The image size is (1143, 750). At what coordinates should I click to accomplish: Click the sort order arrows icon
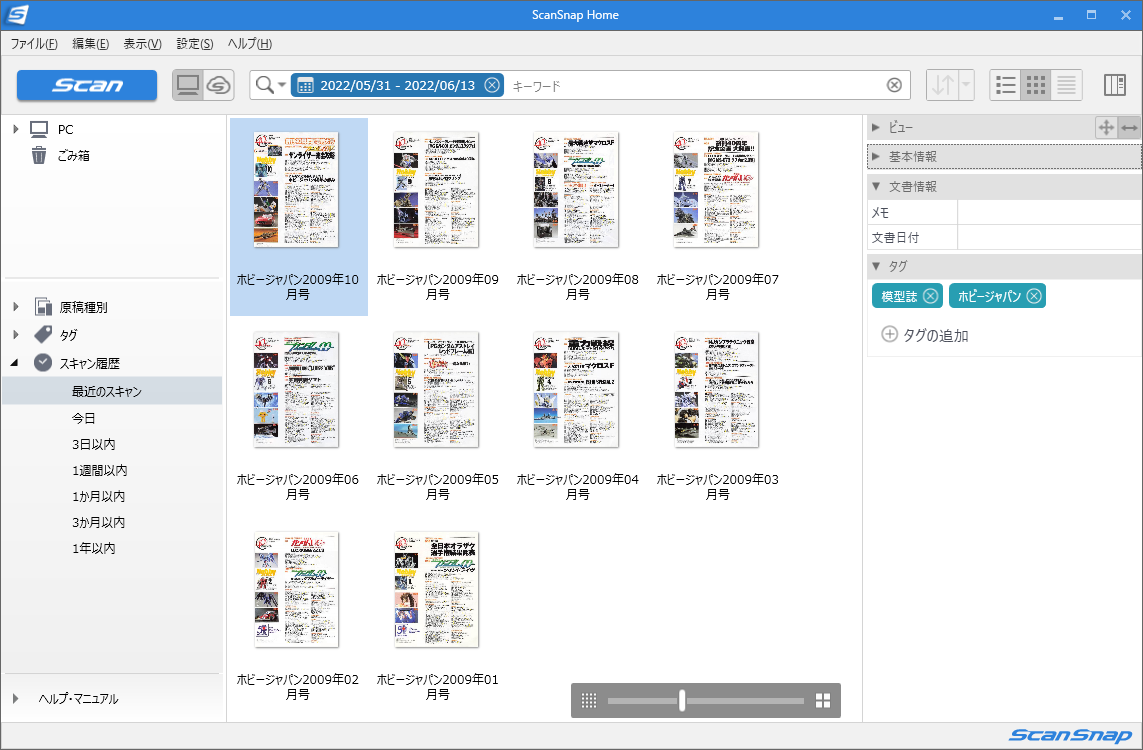click(943, 85)
